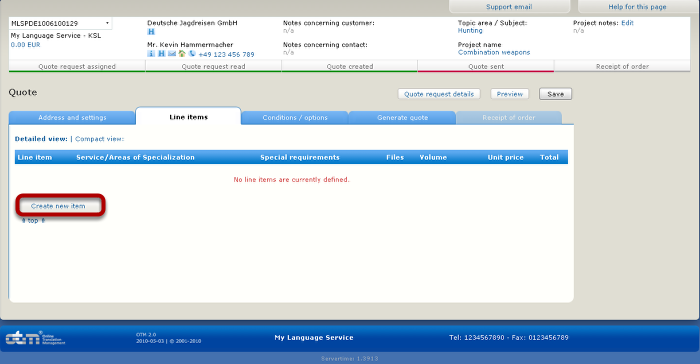Open the quote Preview
The width and height of the screenshot is (700, 364).
tap(509, 94)
